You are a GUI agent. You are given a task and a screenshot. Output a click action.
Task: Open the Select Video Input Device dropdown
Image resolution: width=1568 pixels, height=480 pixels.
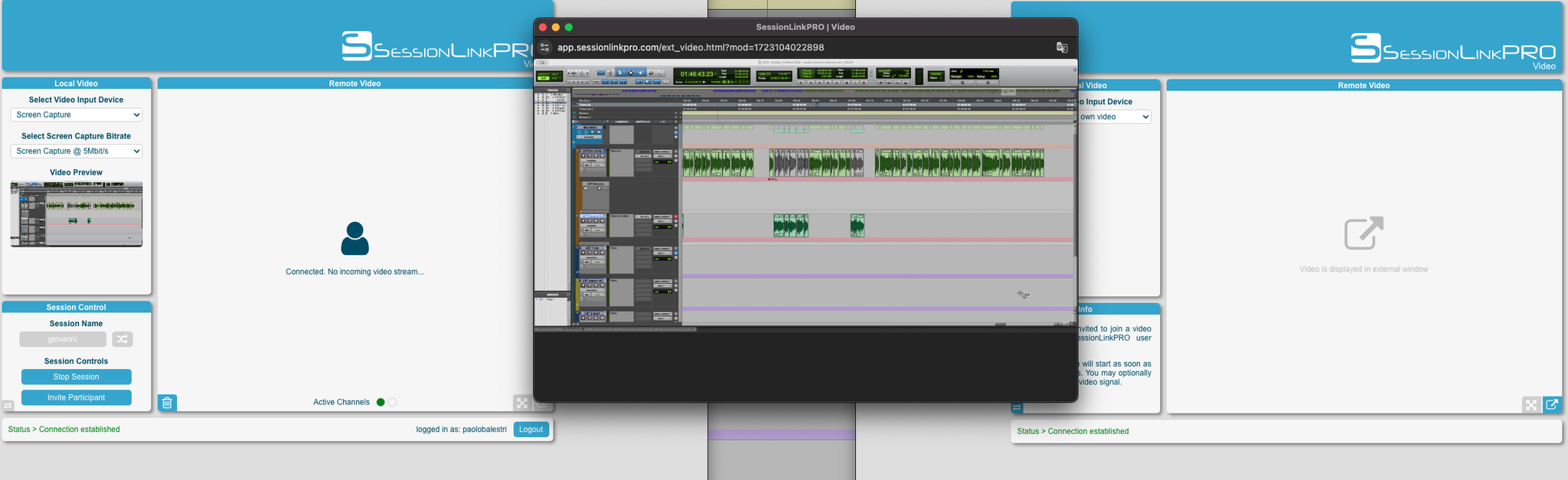point(77,115)
